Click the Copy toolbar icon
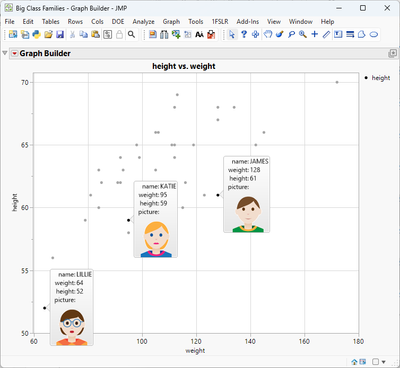This screenshot has width=400, height=368. point(84,34)
